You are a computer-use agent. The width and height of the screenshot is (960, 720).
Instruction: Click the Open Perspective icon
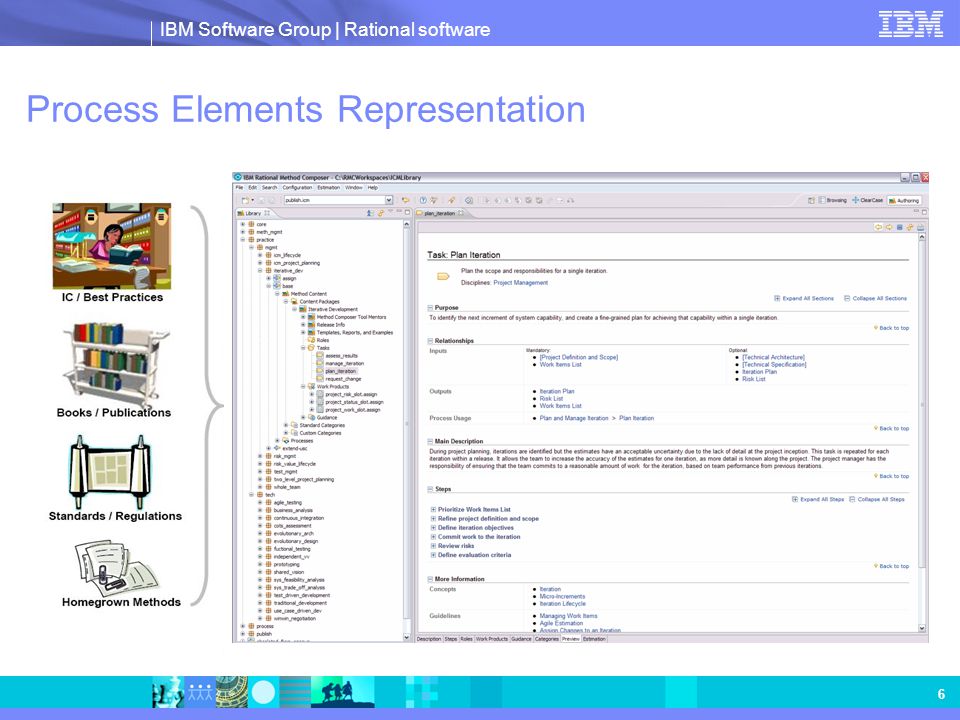pos(811,200)
